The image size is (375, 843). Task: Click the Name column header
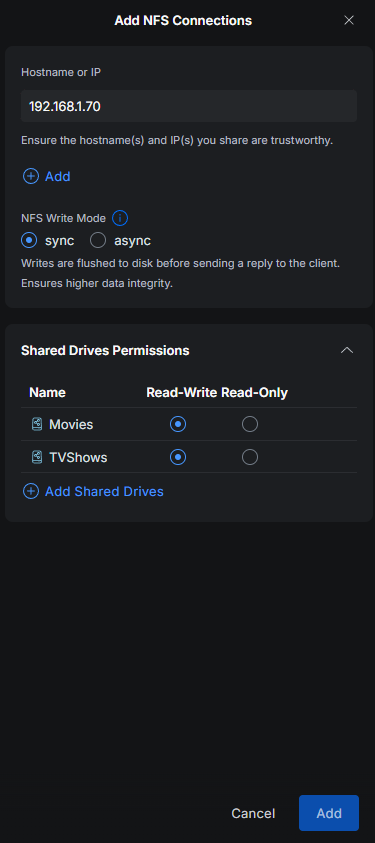click(47, 392)
